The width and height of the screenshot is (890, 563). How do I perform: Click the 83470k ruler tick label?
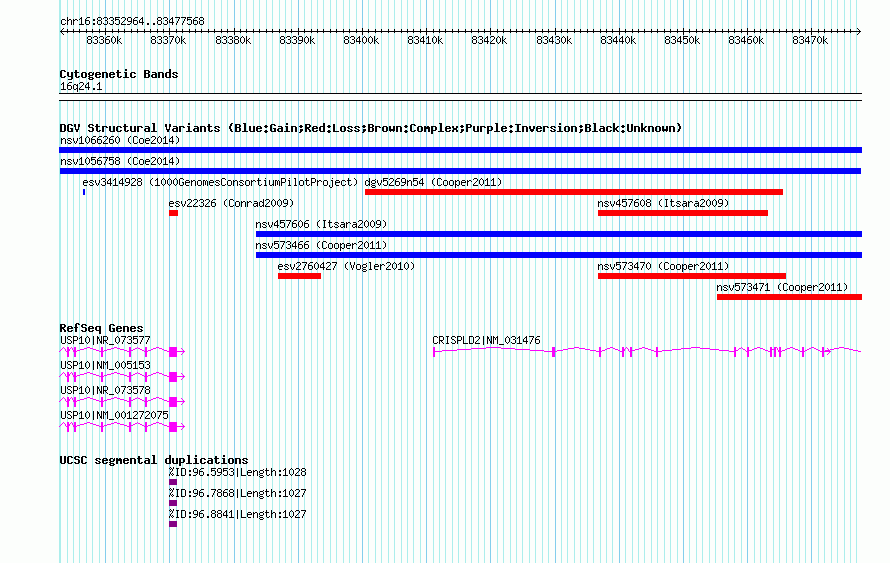point(810,40)
